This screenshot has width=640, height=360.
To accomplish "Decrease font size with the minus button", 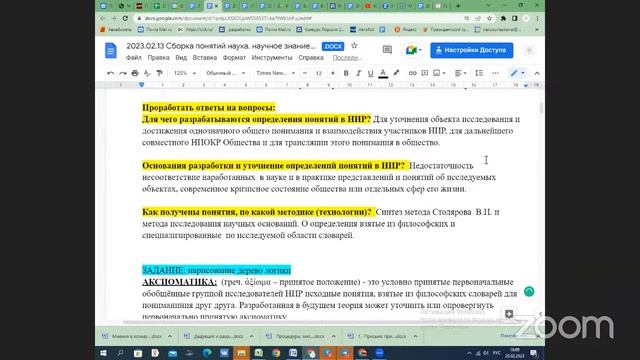I will point(304,73).
